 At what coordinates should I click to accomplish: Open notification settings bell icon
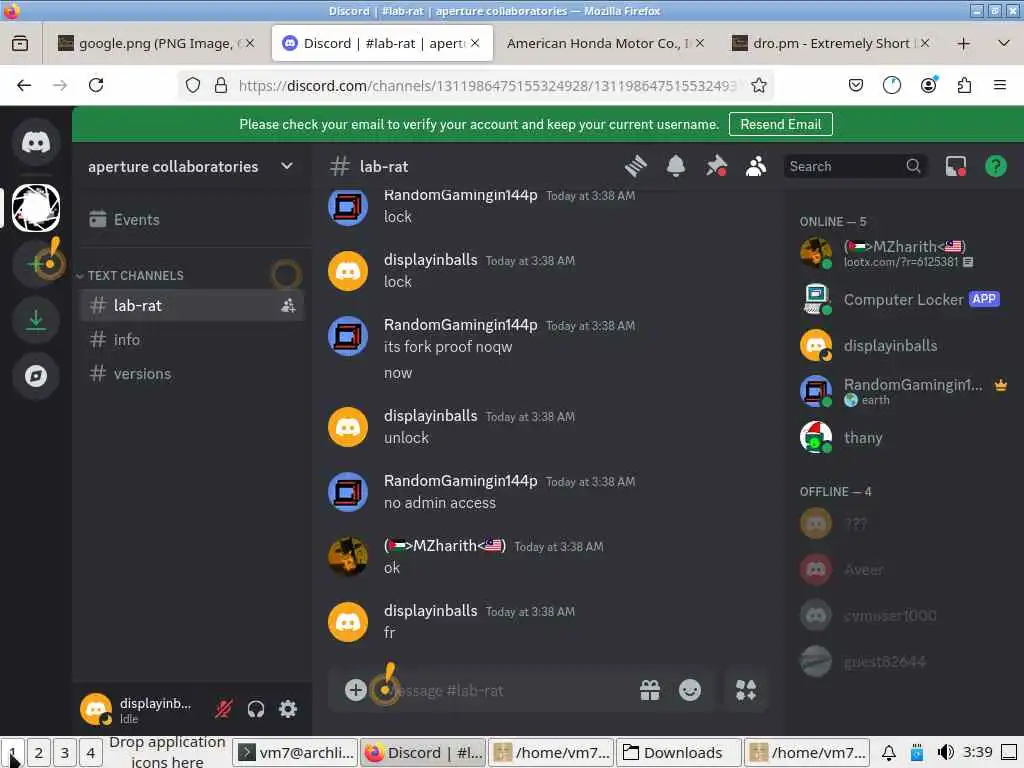click(x=675, y=167)
